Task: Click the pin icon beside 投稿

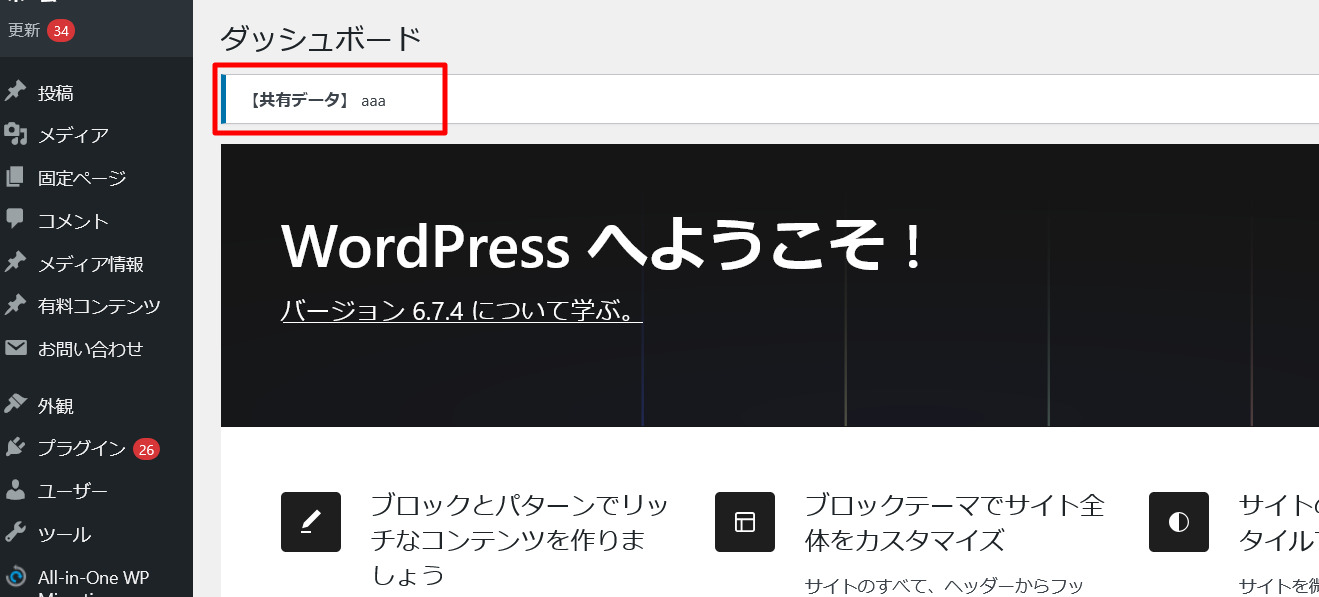Action: [x=15, y=93]
